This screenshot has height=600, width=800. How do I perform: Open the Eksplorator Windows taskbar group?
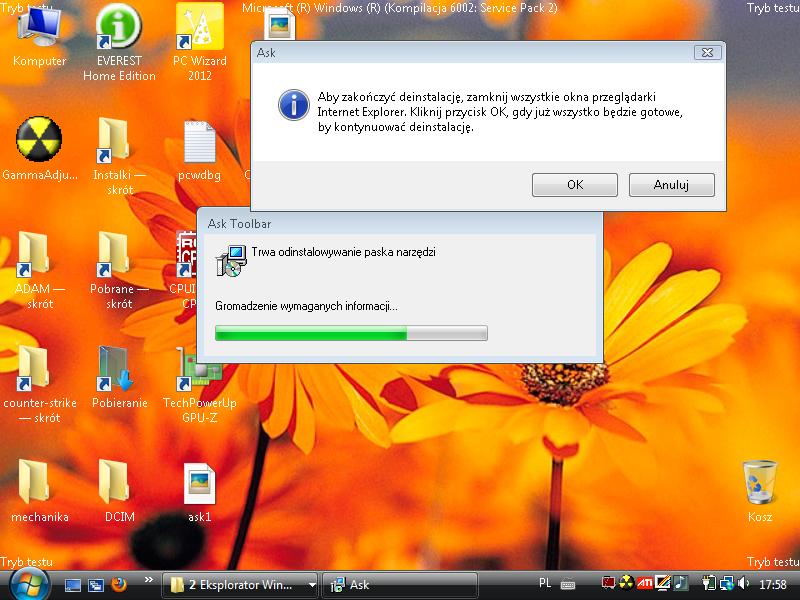(240, 585)
